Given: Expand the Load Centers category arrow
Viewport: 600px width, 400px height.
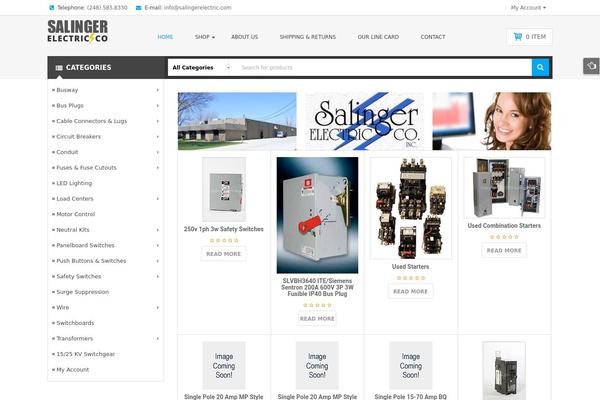Looking at the screenshot, I should (x=158, y=199).
